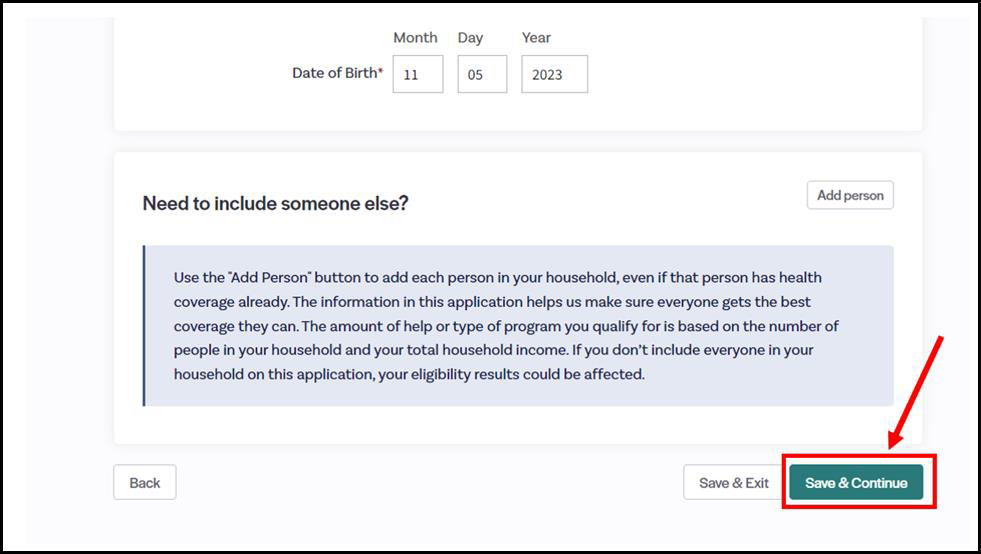Click the red arrow annotation
981x554 pixels.
[x=915, y=392]
